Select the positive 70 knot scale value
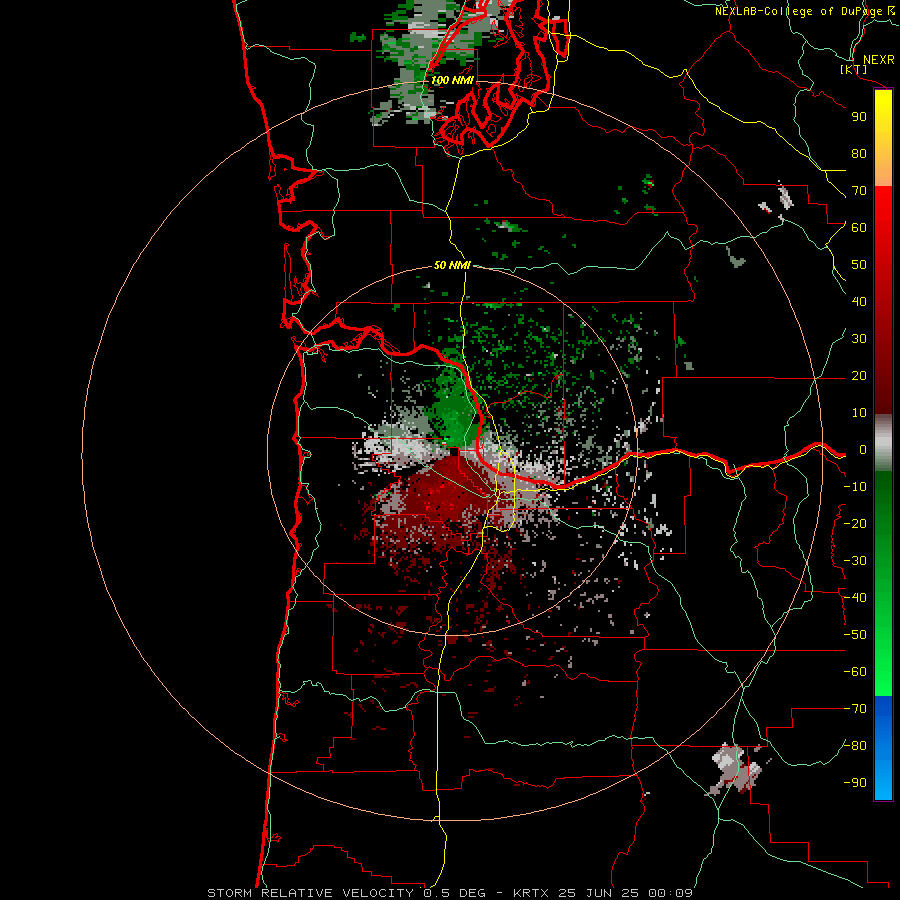The height and width of the screenshot is (900, 900). point(859,191)
